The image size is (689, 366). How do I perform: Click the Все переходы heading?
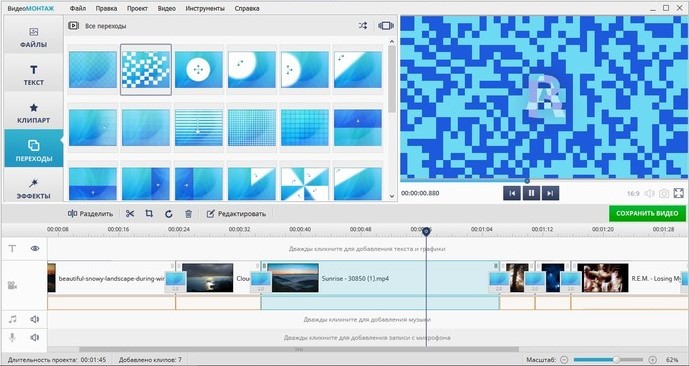(106, 26)
